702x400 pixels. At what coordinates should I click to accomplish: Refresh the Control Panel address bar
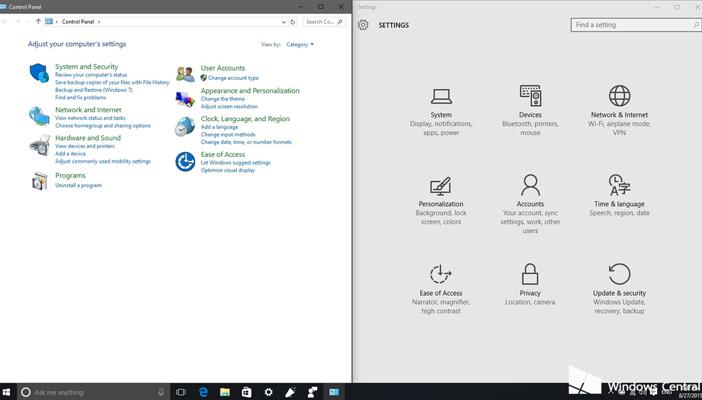[x=292, y=21]
